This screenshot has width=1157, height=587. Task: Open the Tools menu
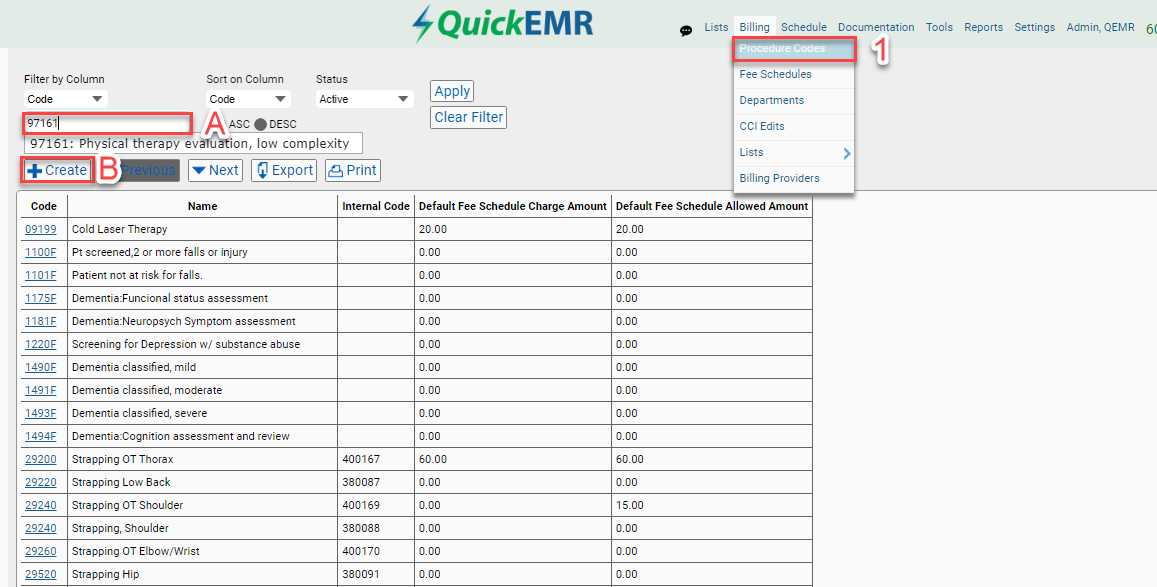click(939, 27)
